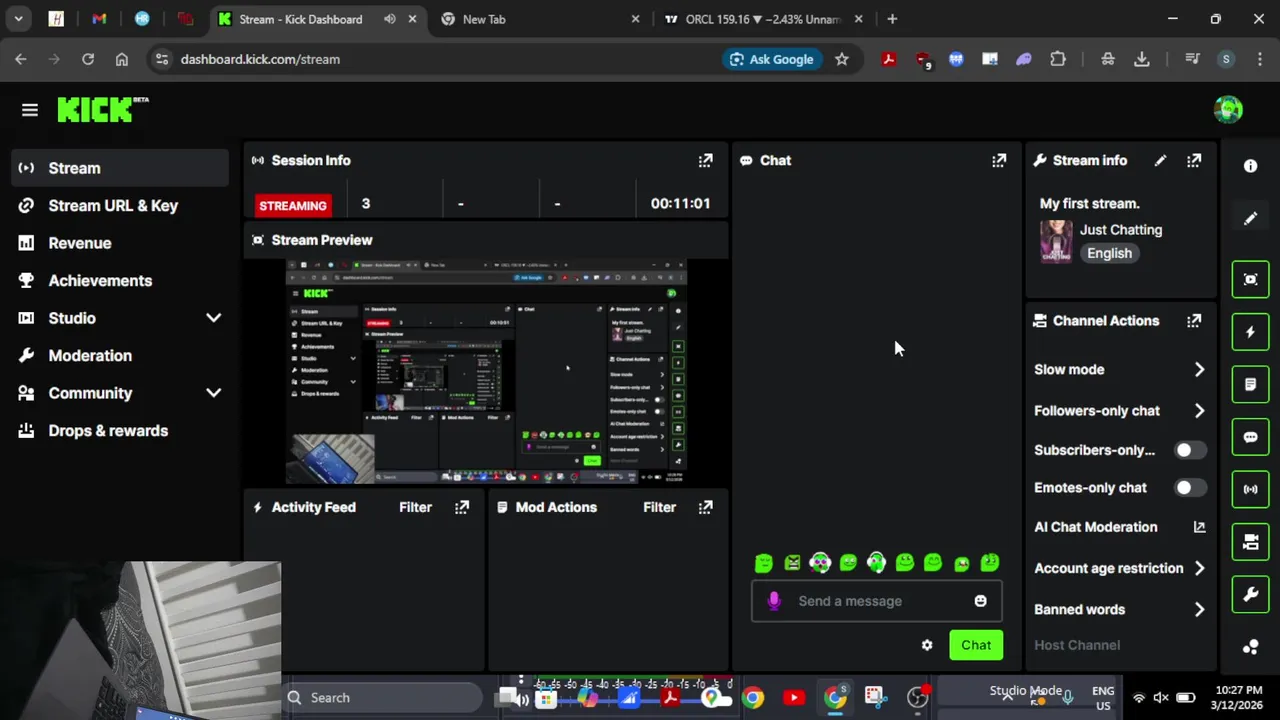
Task: Open chat settings gear icon
Action: 927,645
